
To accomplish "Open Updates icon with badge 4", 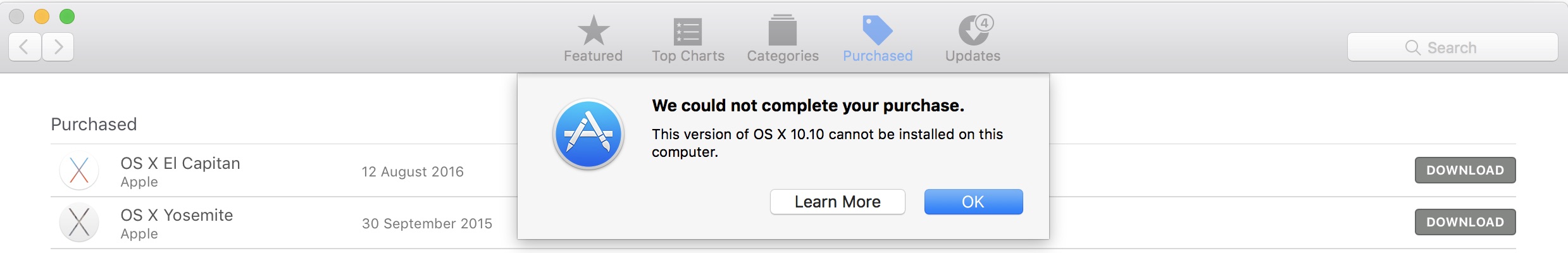I will [975, 29].
